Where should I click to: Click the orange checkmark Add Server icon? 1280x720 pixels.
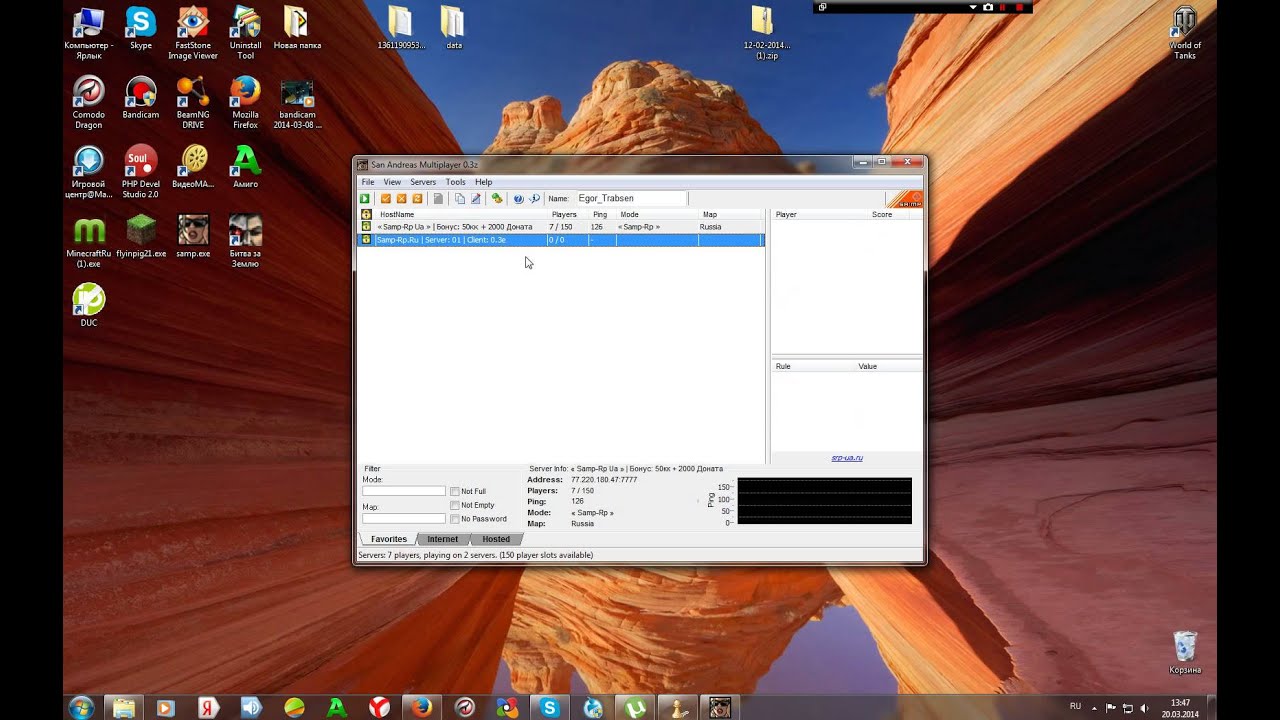(x=386, y=199)
